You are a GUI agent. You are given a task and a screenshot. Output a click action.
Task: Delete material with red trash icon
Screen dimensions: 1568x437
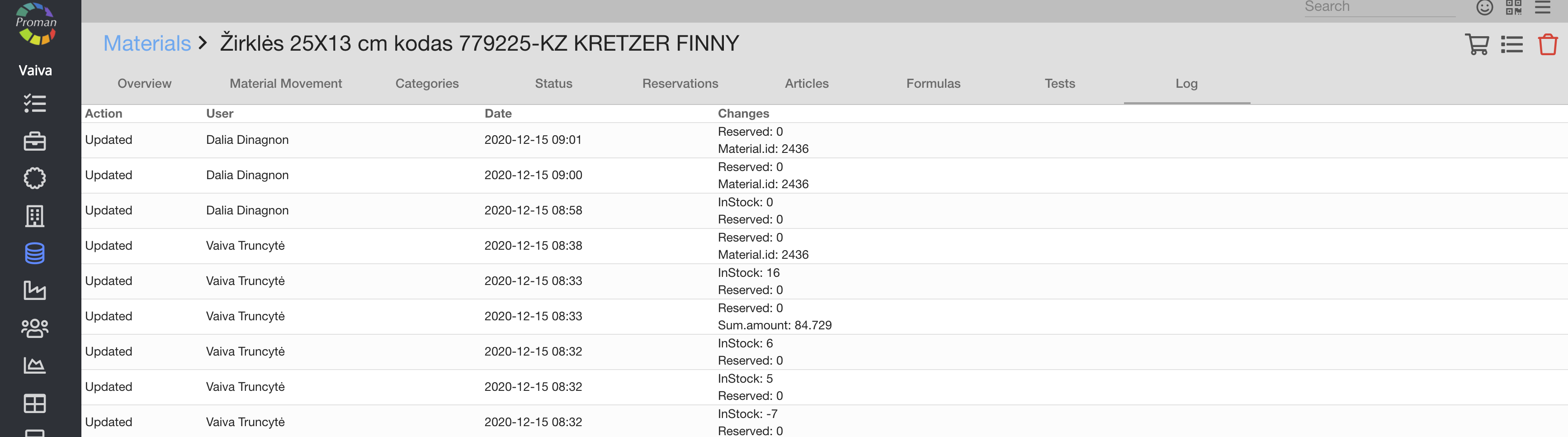pyautogui.click(x=1547, y=44)
